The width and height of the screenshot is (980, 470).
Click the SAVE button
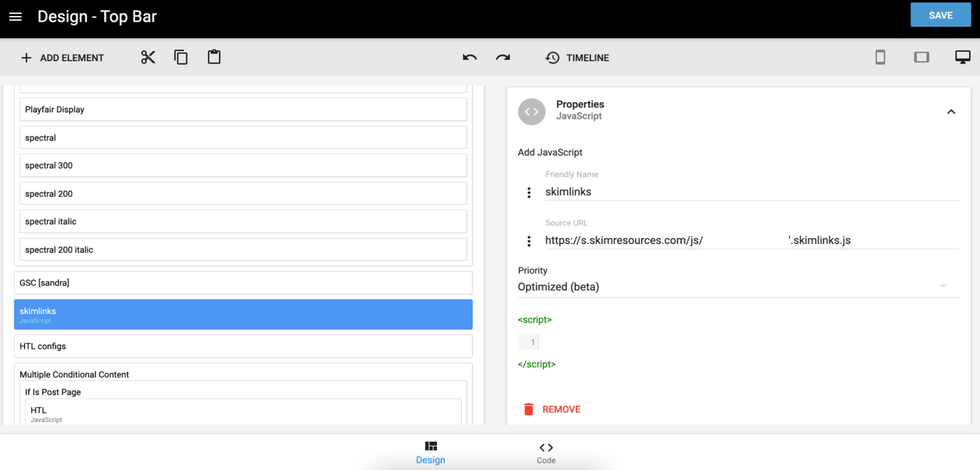940,16
